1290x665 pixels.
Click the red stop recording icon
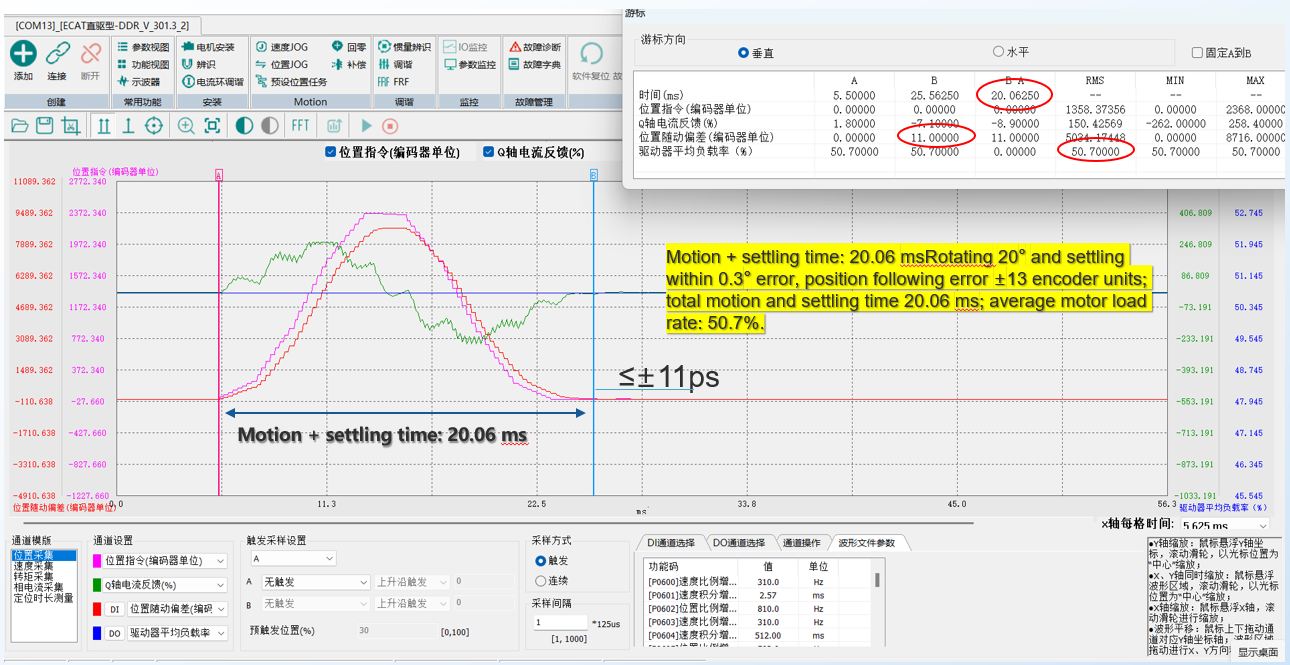390,125
